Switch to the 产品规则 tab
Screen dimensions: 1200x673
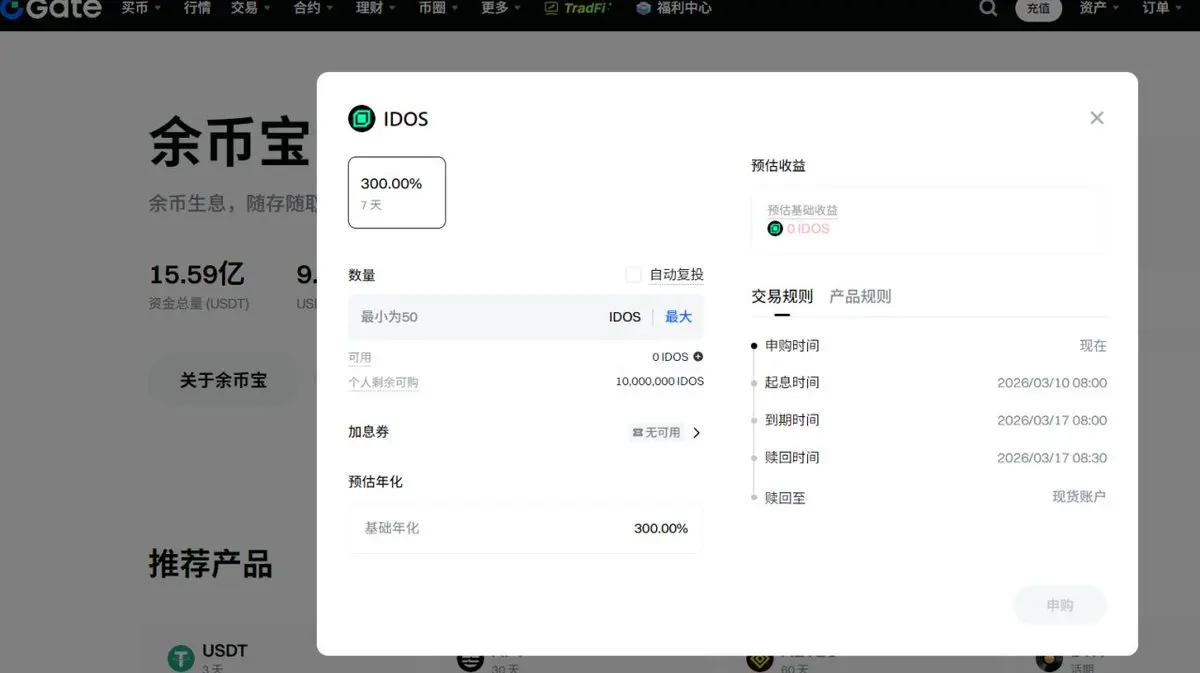point(860,297)
